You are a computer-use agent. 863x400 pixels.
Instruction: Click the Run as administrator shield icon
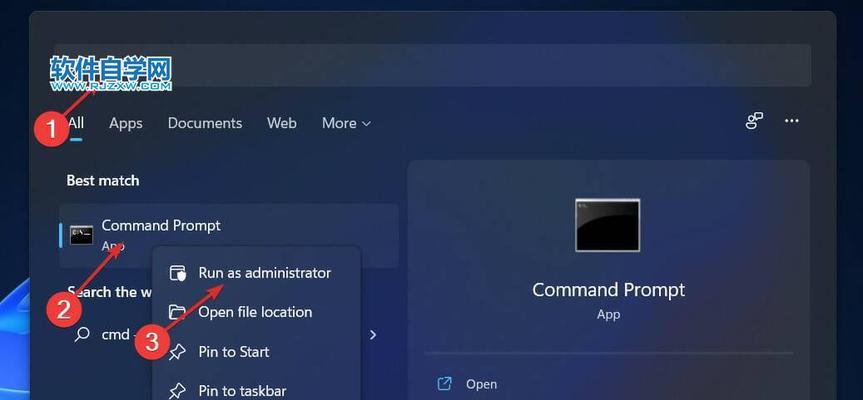pyautogui.click(x=178, y=273)
